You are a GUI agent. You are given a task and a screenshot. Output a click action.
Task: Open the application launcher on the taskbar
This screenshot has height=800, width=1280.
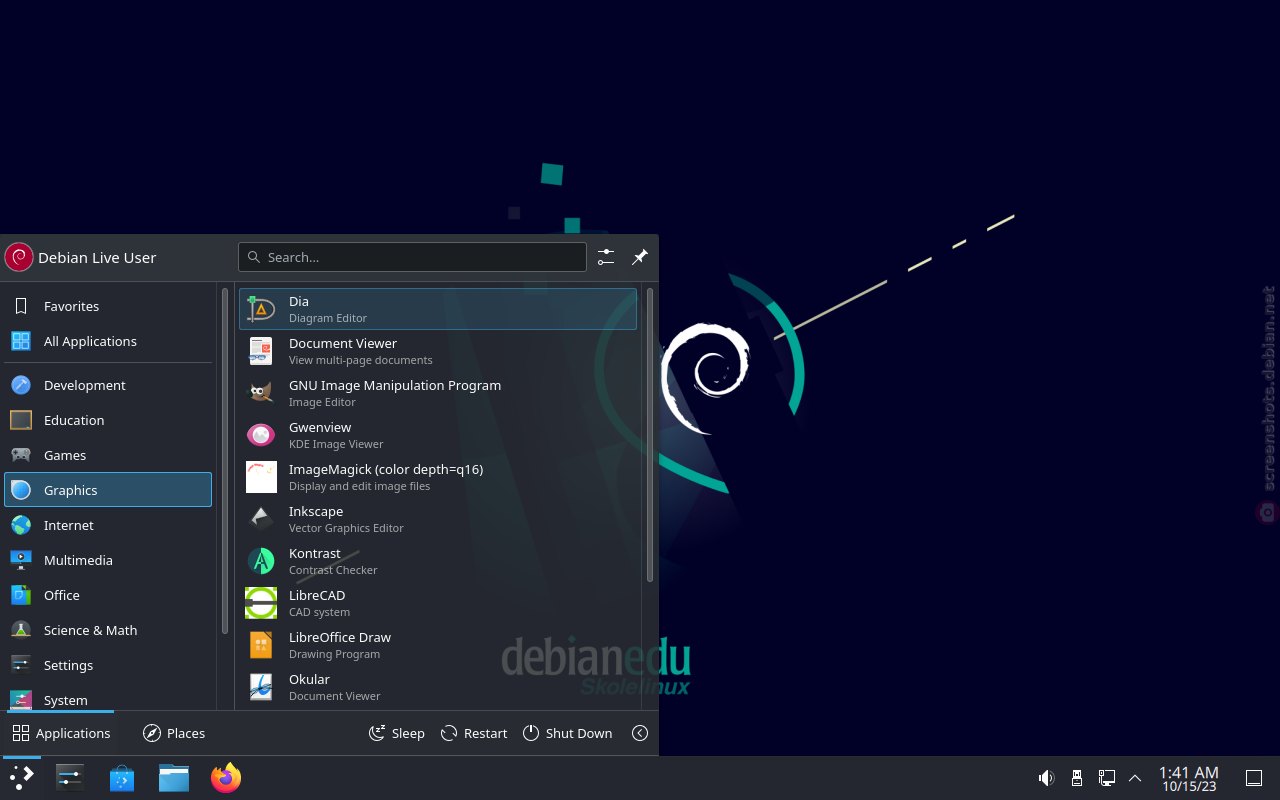coord(22,778)
